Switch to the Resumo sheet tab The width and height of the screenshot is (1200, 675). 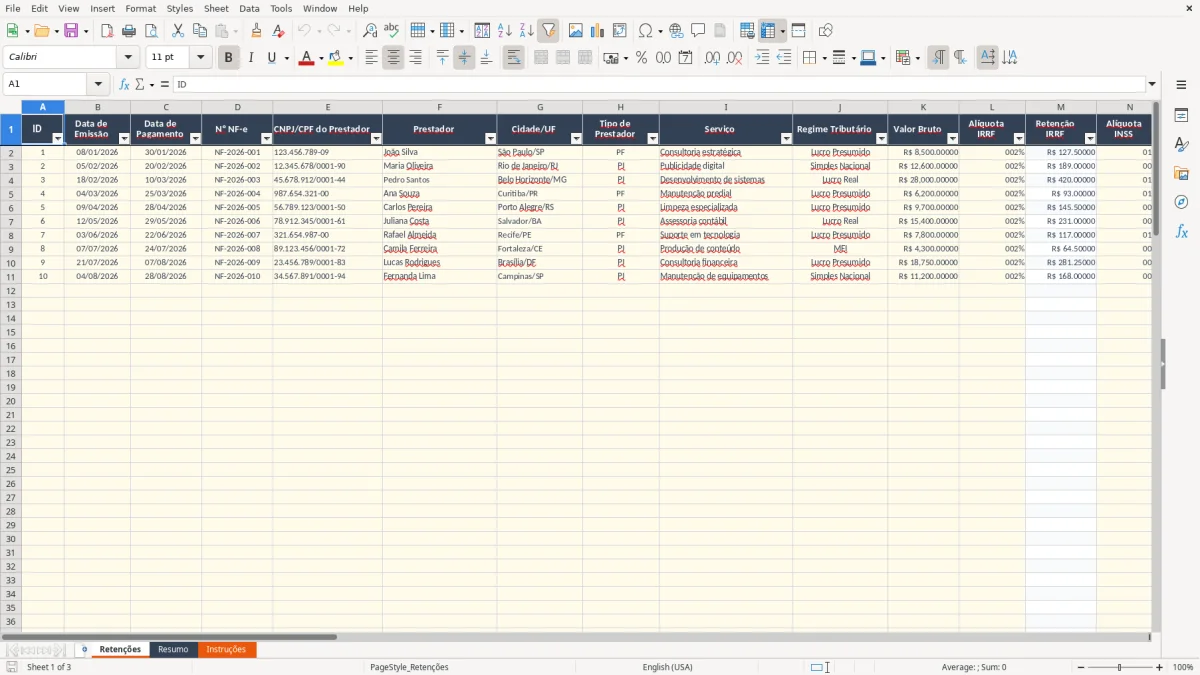[173, 650]
